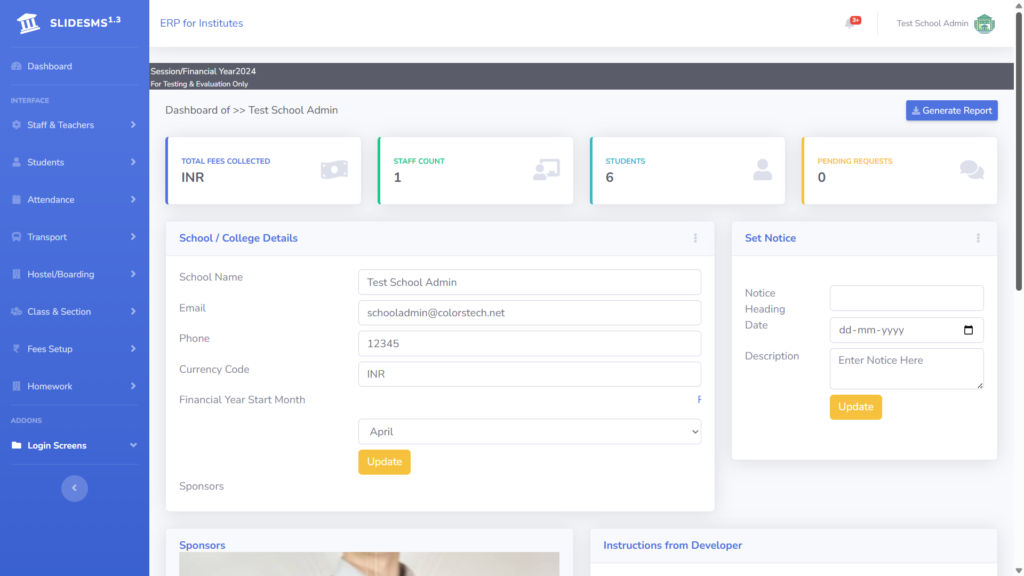Click the Currency Code input field
1024x576 pixels.
tap(530, 374)
